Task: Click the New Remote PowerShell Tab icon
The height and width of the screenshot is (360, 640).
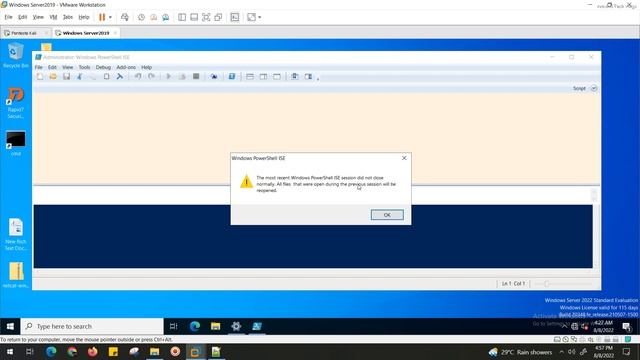Action: pos(214,76)
